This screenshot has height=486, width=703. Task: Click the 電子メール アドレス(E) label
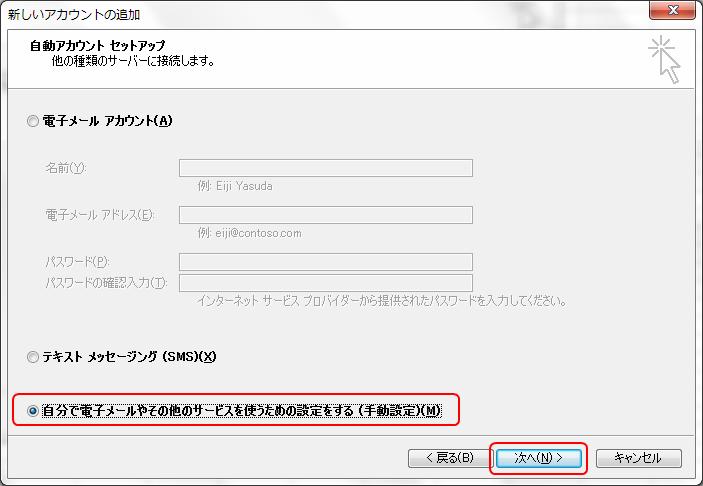click(x=100, y=215)
